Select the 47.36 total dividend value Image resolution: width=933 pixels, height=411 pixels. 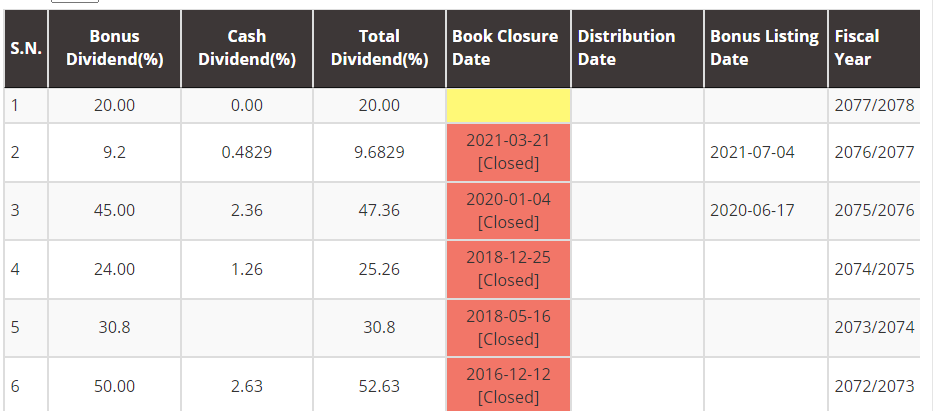pyautogui.click(x=379, y=210)
